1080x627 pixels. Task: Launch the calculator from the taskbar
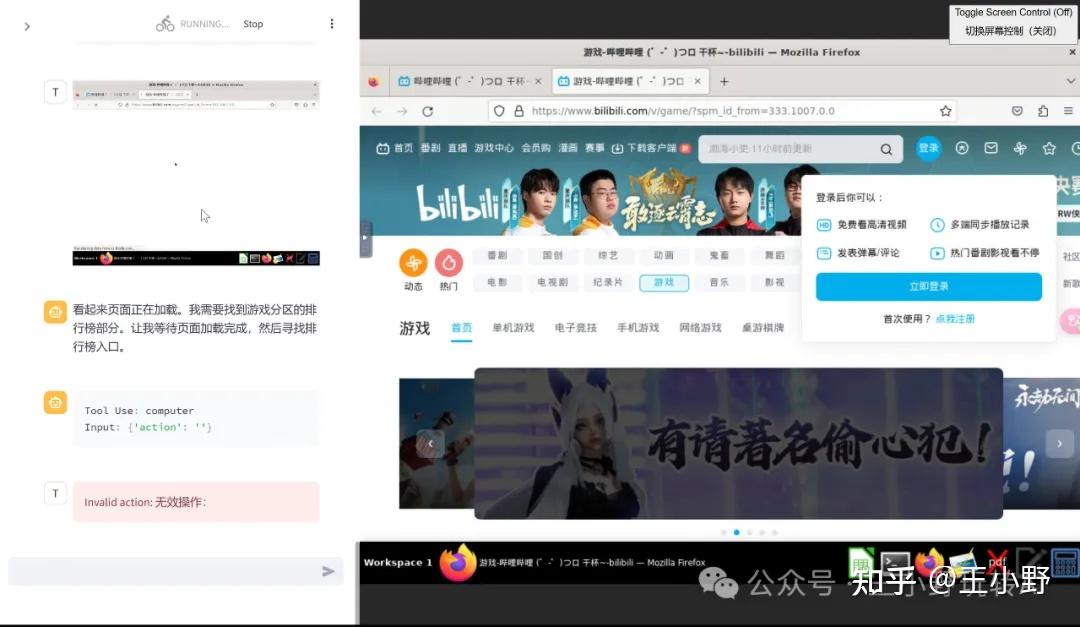[x=1065, y=563]
